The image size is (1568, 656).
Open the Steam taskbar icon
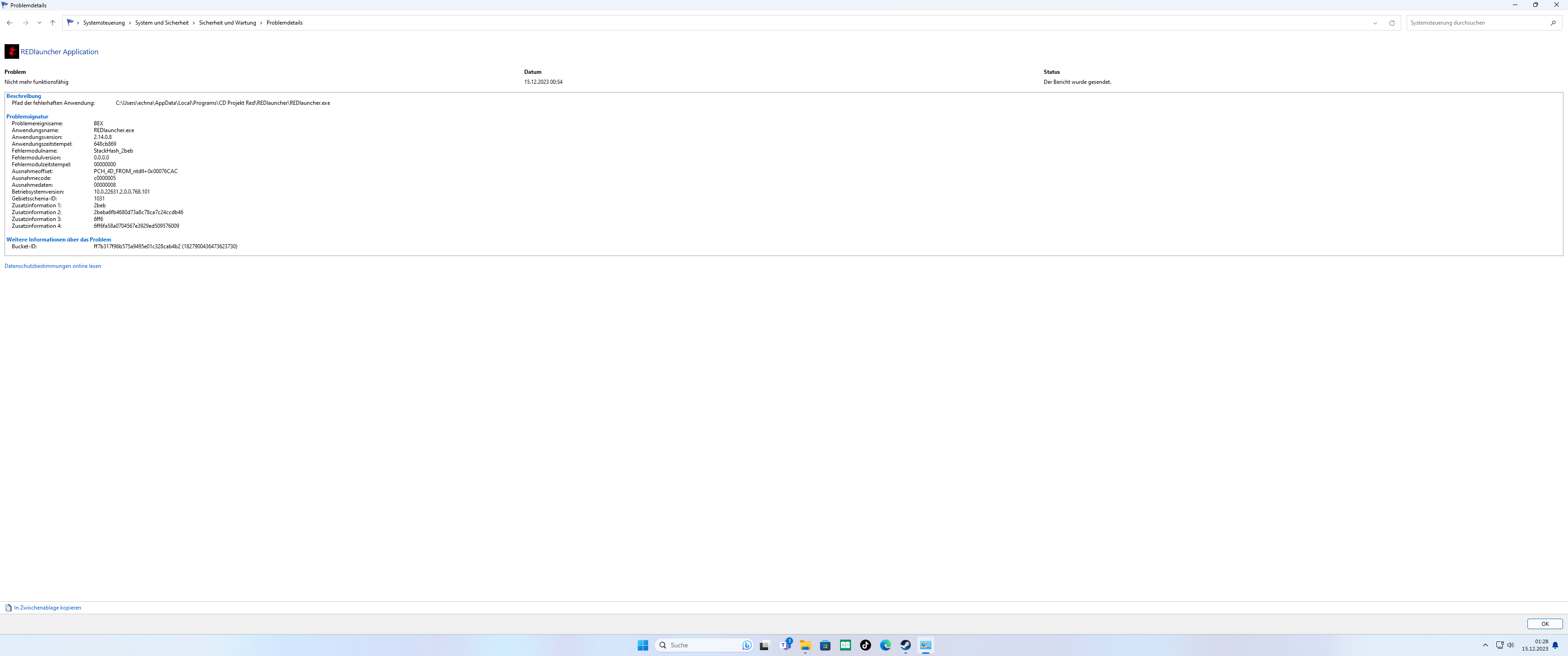(905, 645)
